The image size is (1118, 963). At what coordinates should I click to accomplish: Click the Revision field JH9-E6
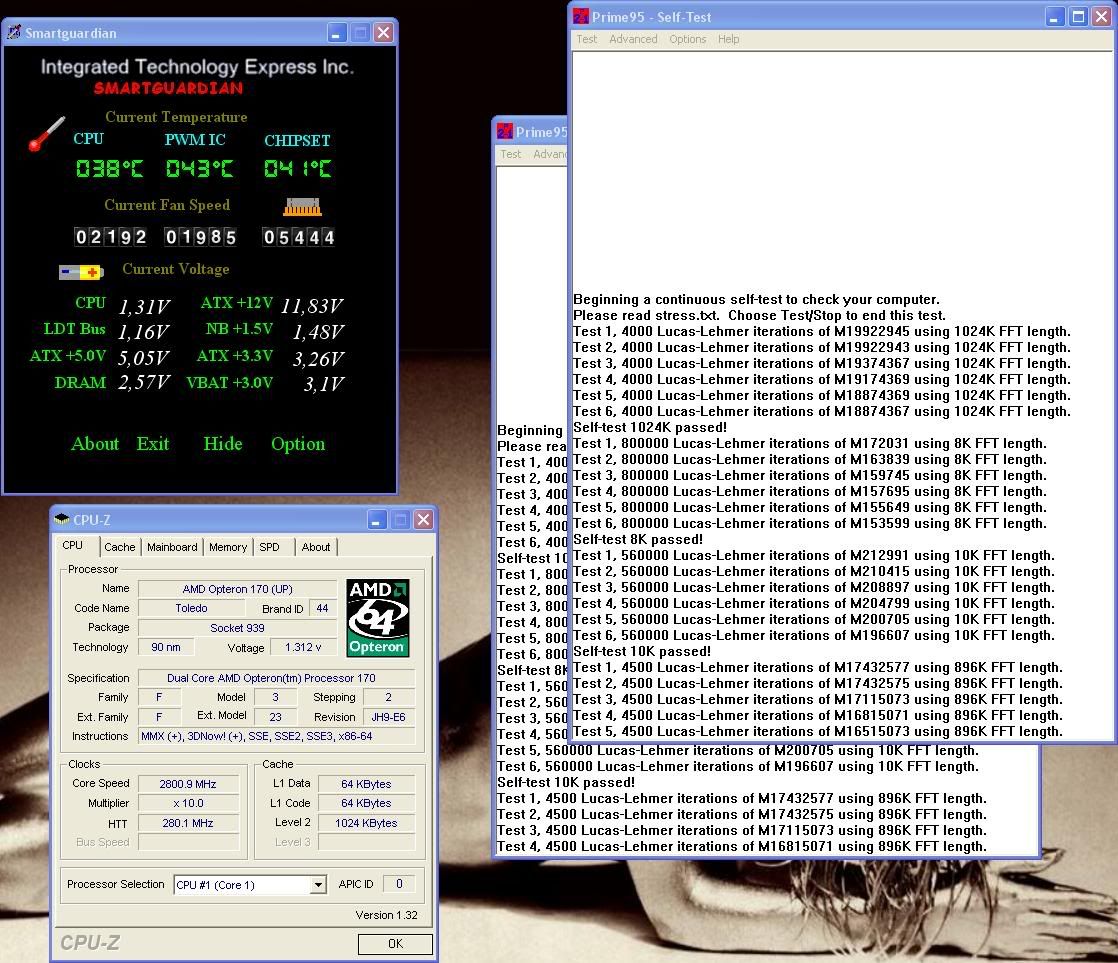click(389, 717)
